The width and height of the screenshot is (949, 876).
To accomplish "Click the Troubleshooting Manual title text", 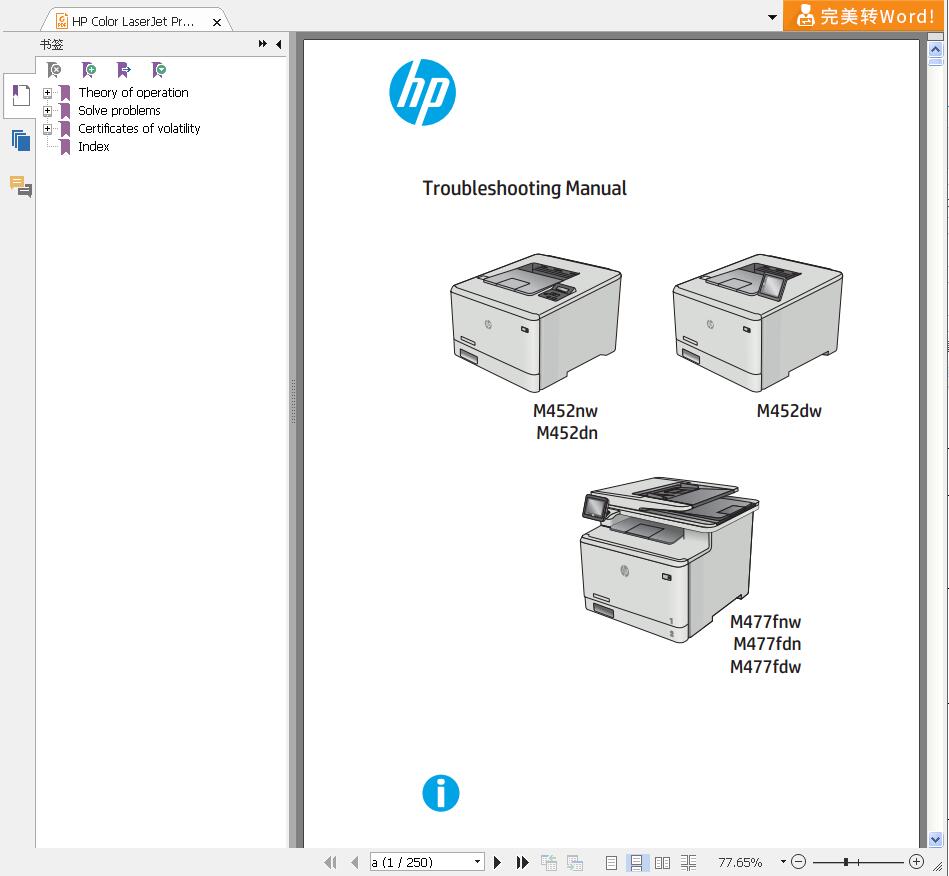I will pos(524,188).
